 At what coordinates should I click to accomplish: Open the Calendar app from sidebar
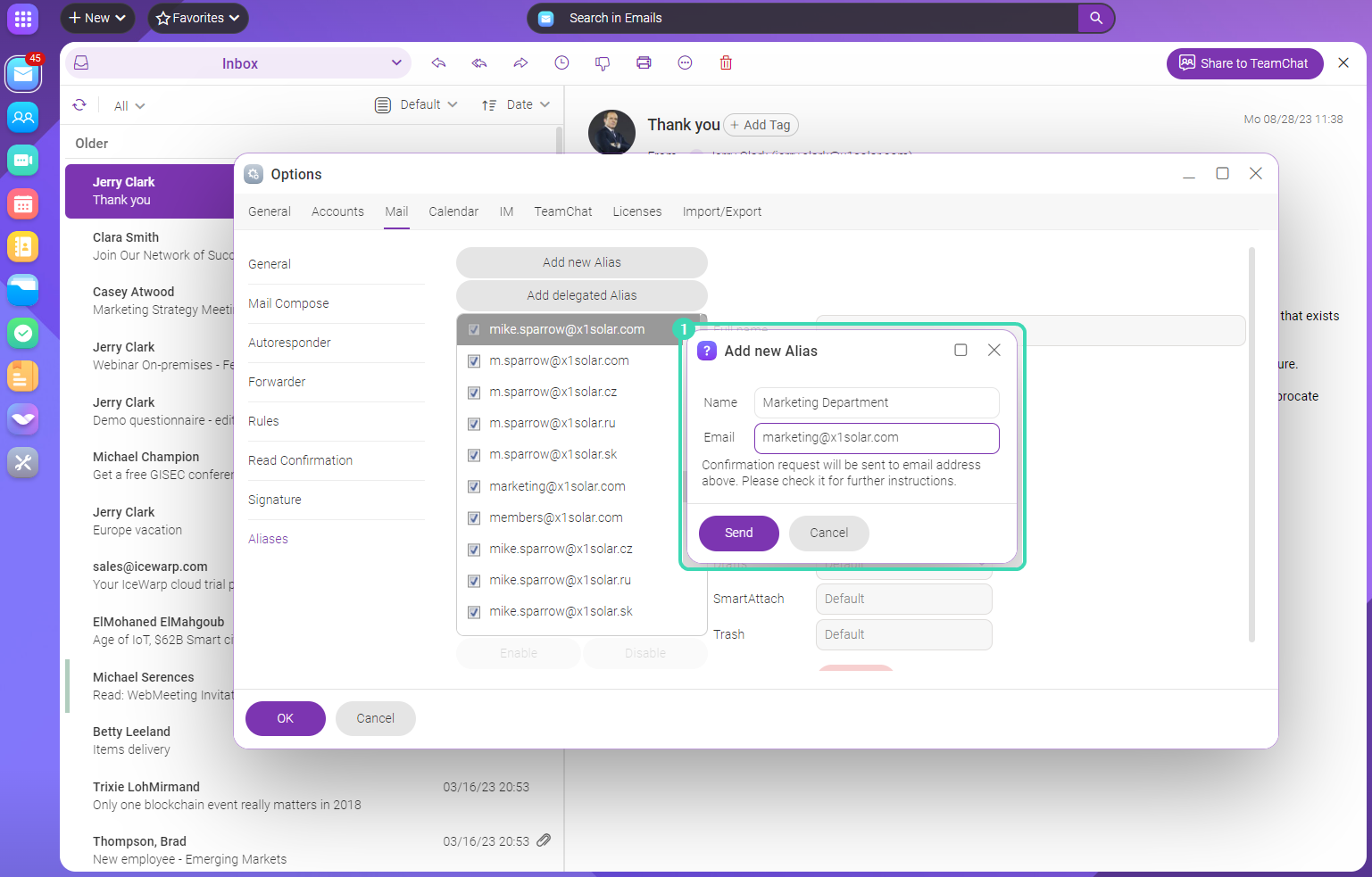pyautogui.click(x=22, y=203)
